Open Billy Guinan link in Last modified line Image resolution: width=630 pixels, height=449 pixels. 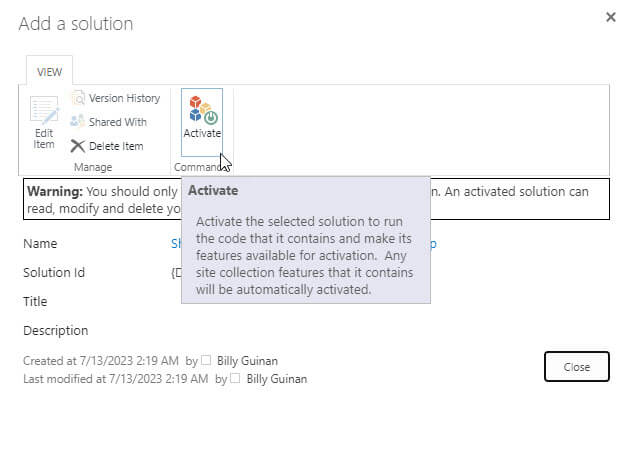pyautogui.click(x=276, y=379)
